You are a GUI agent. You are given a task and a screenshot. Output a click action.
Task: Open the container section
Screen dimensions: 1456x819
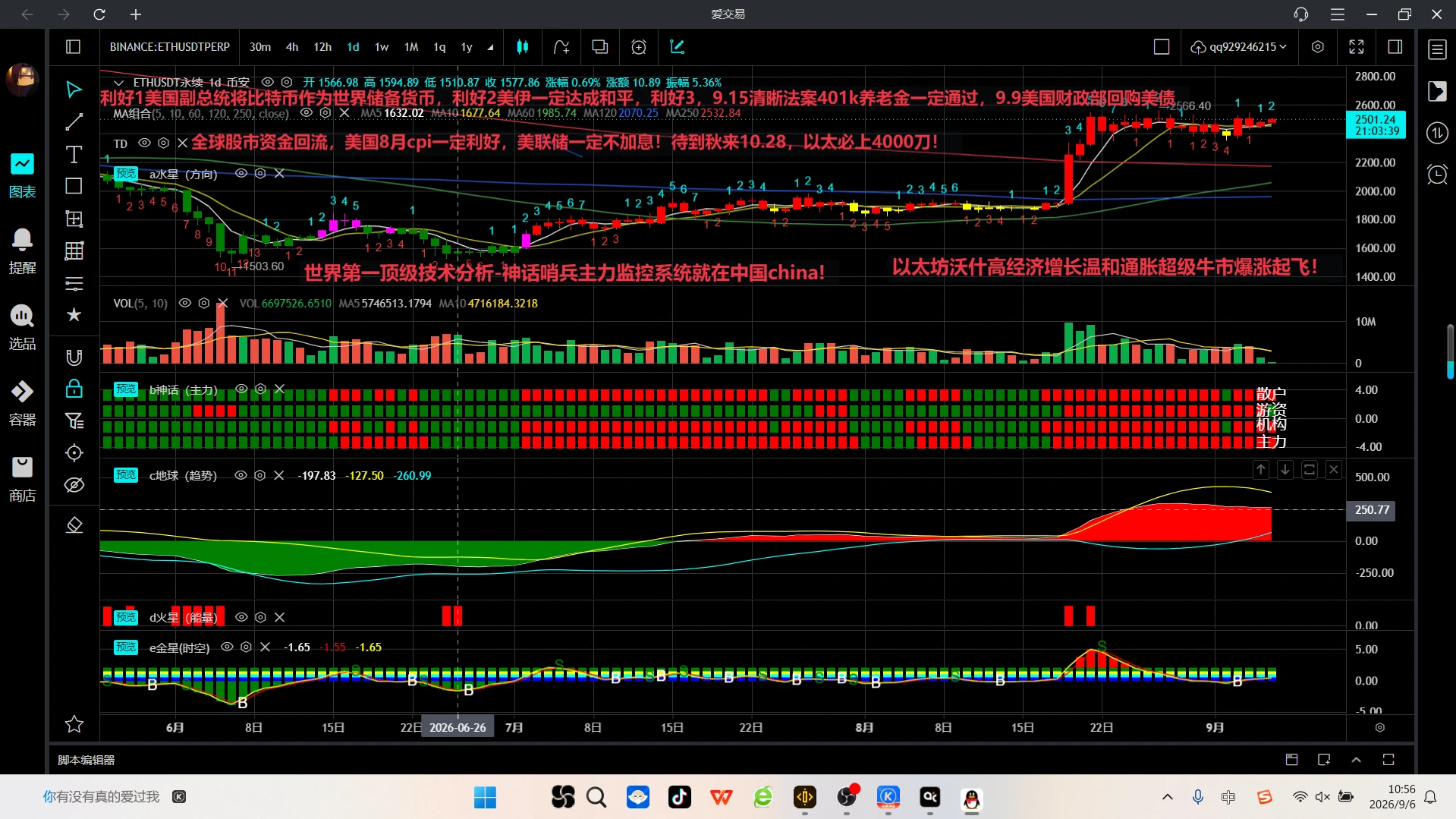(22, 403)
